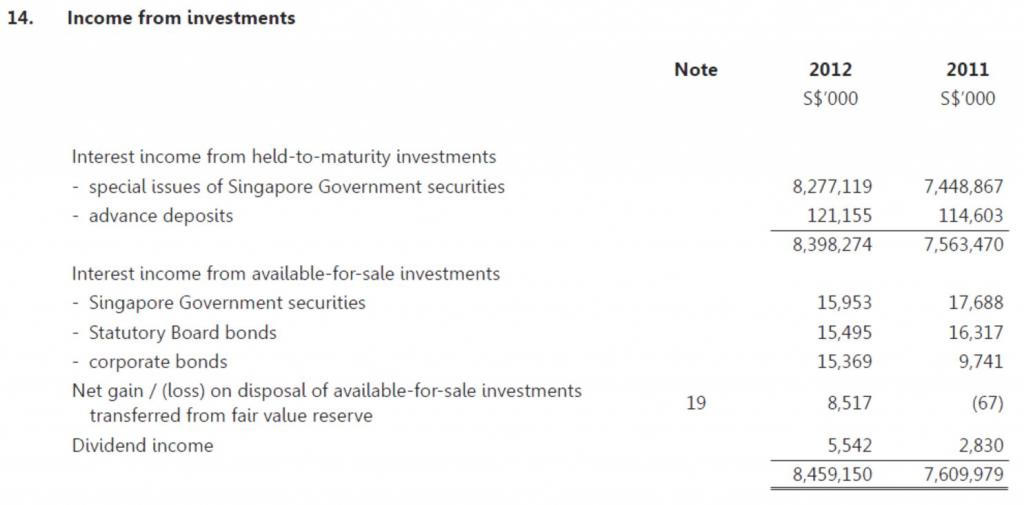Viewport: 1024px width, 505px height.
Task: Click the 'Income from investments' heading
Action: point(181,18)
